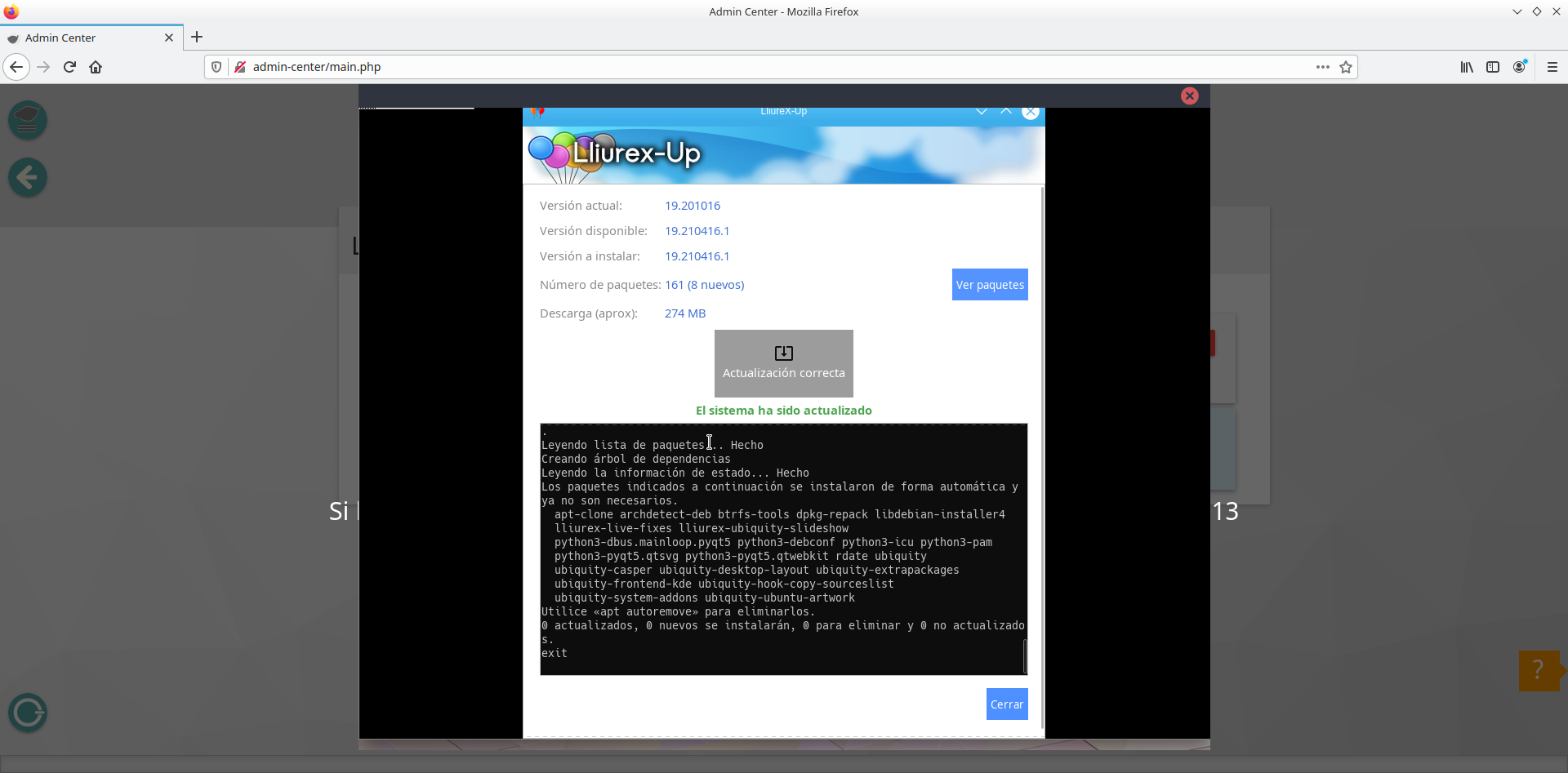Viewport: 1568px width, 773px height.
Task: Open the Firefox library icon
Action: tap(1467, 67)
